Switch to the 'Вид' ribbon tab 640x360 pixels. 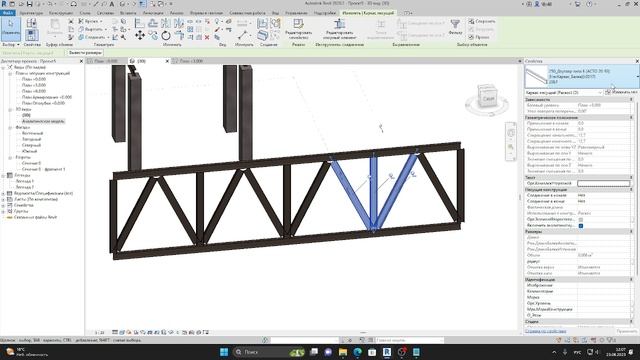pos(276,13)
